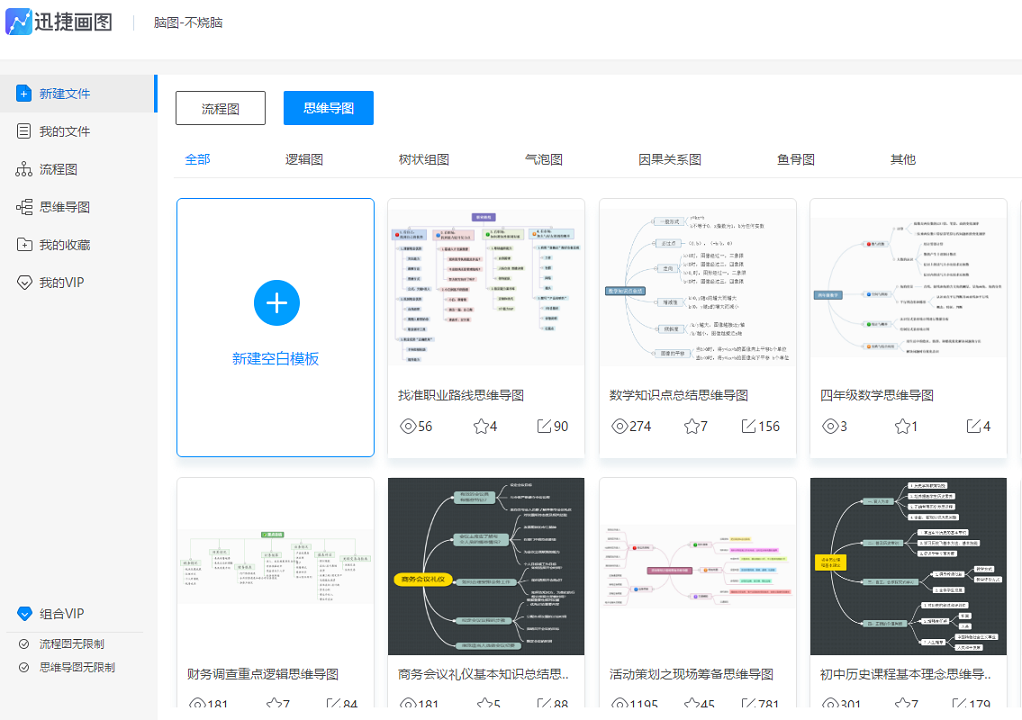Switch to the 其他 tab

click(x=903, y=160)
